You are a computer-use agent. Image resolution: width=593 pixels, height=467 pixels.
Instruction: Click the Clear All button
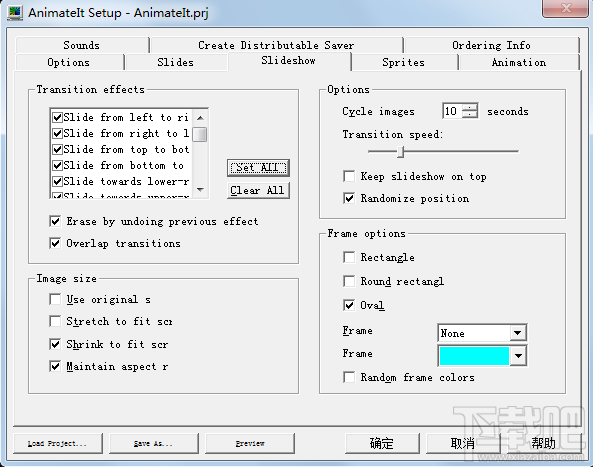tap(258, 190)
